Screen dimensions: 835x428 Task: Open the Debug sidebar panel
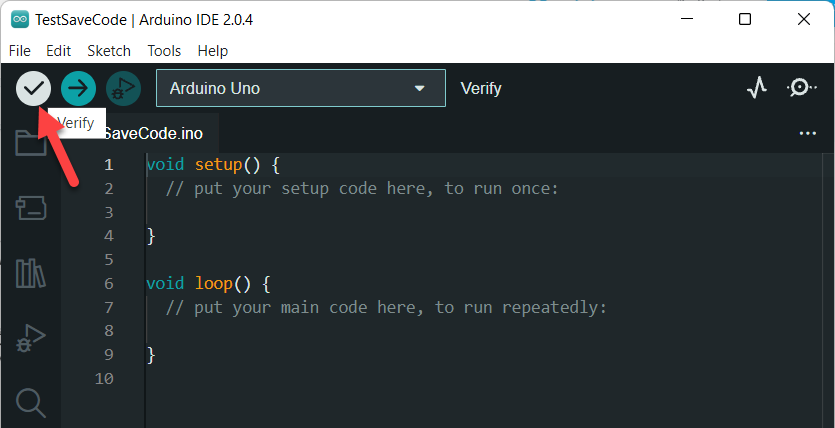[30, 339]
